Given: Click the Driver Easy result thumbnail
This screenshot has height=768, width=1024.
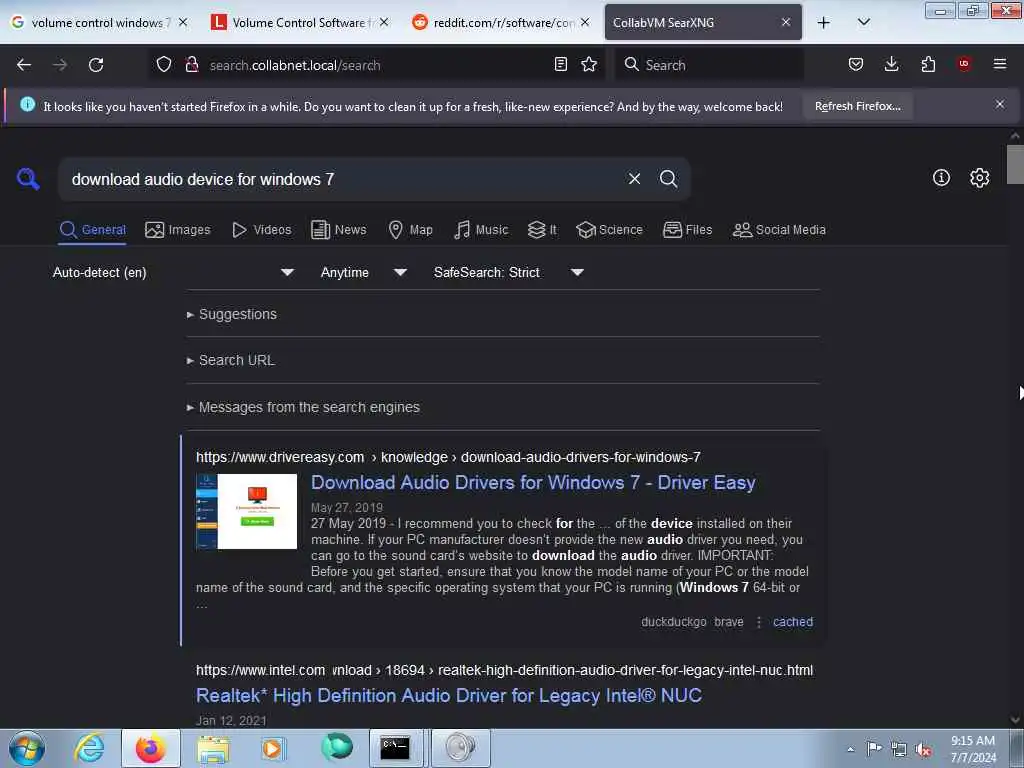Looking at the screenshot, I should point(246,511).
